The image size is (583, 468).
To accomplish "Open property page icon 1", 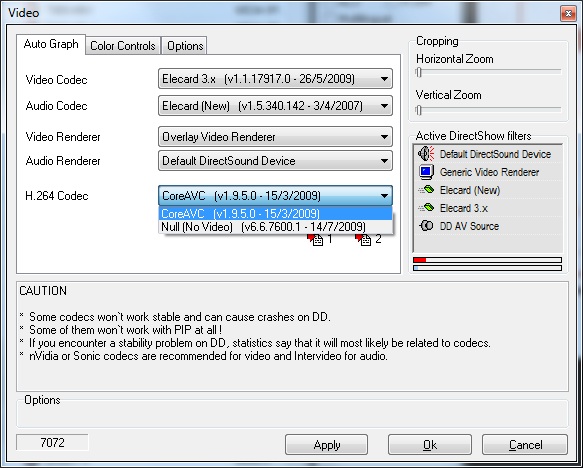I will [x=315, y=240].
